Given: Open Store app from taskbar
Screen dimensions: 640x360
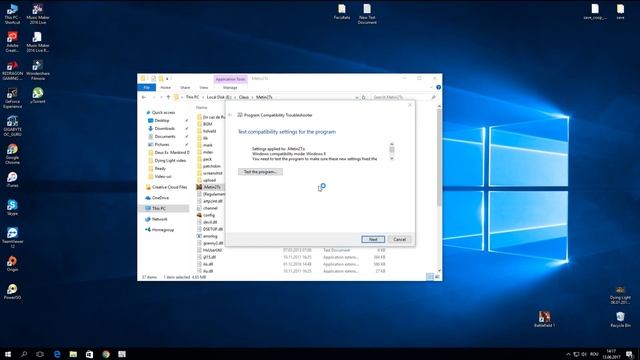Looking at the screenshot, I should (89, 354).
